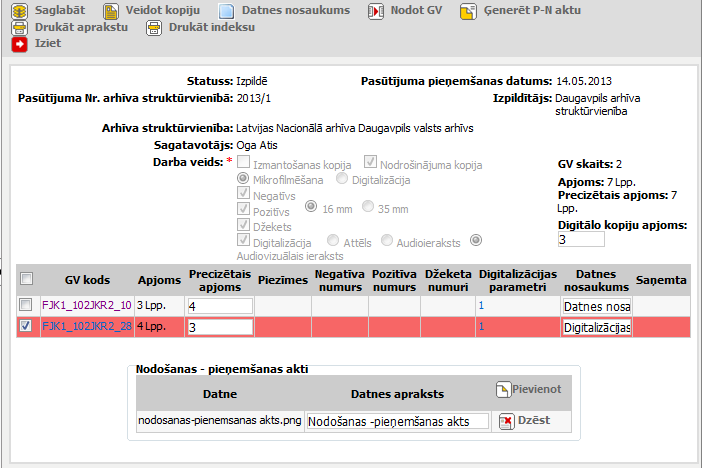Click the Datnes apraksts text field
Viewport: 702px width, 468px height.
coord(398,422)
